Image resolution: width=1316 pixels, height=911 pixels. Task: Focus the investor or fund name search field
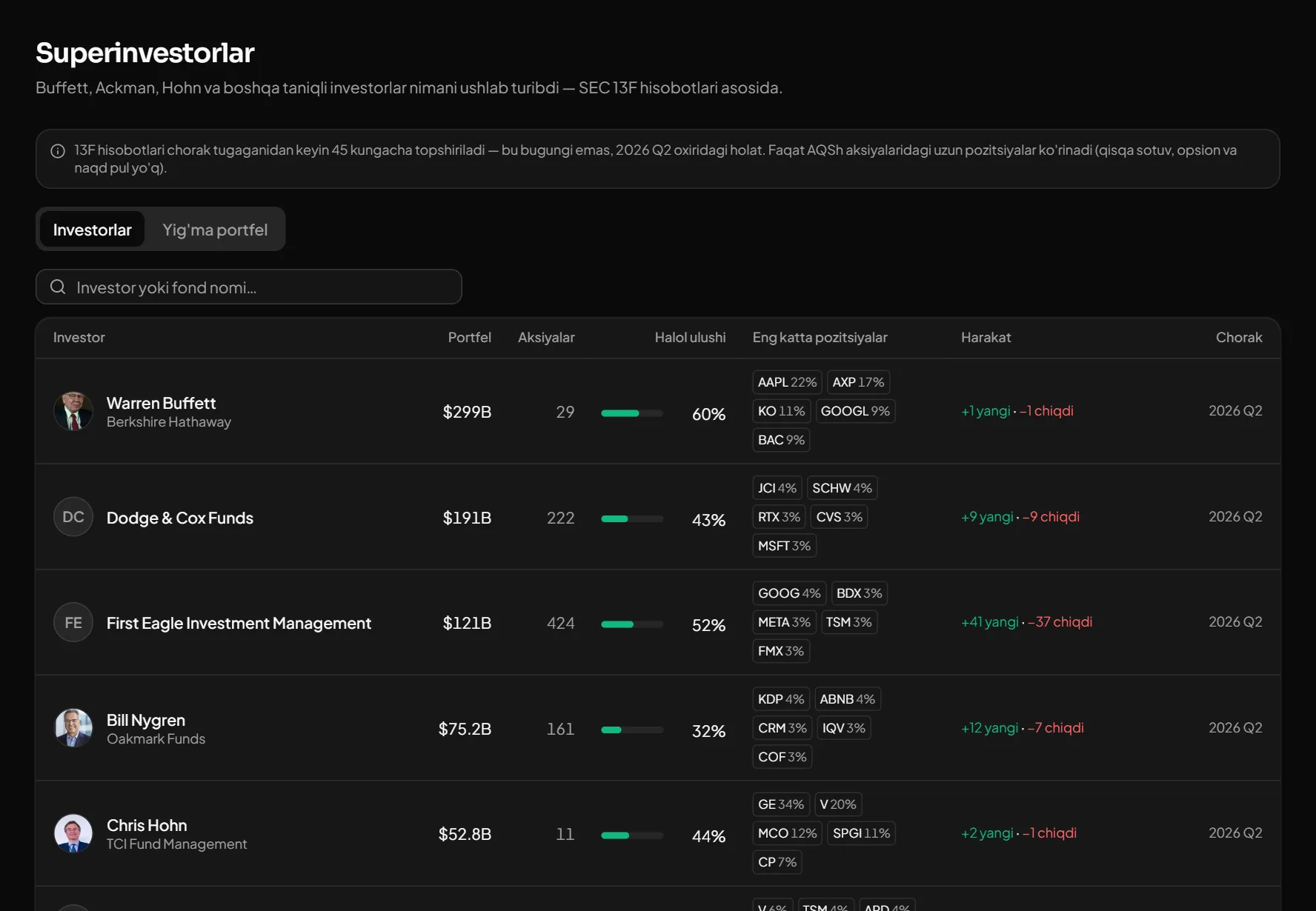(249, 287)
